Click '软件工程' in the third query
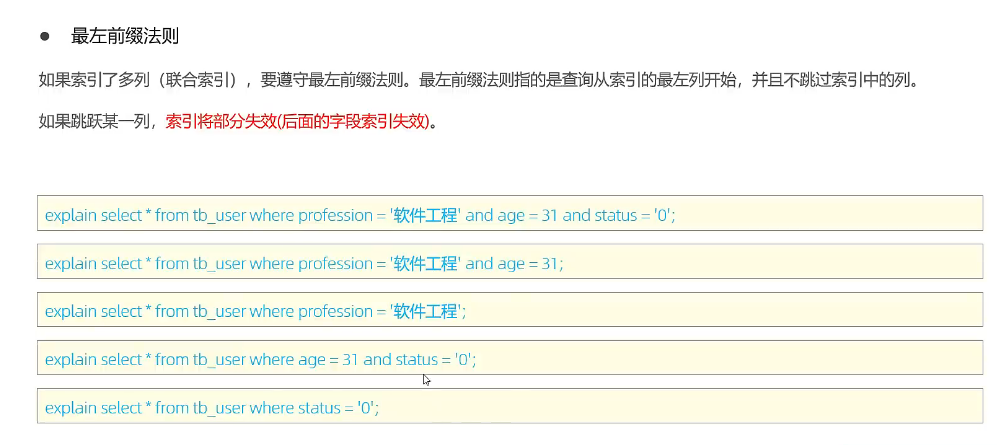Viewport: 997px width, 445px height. coord(424,311)
